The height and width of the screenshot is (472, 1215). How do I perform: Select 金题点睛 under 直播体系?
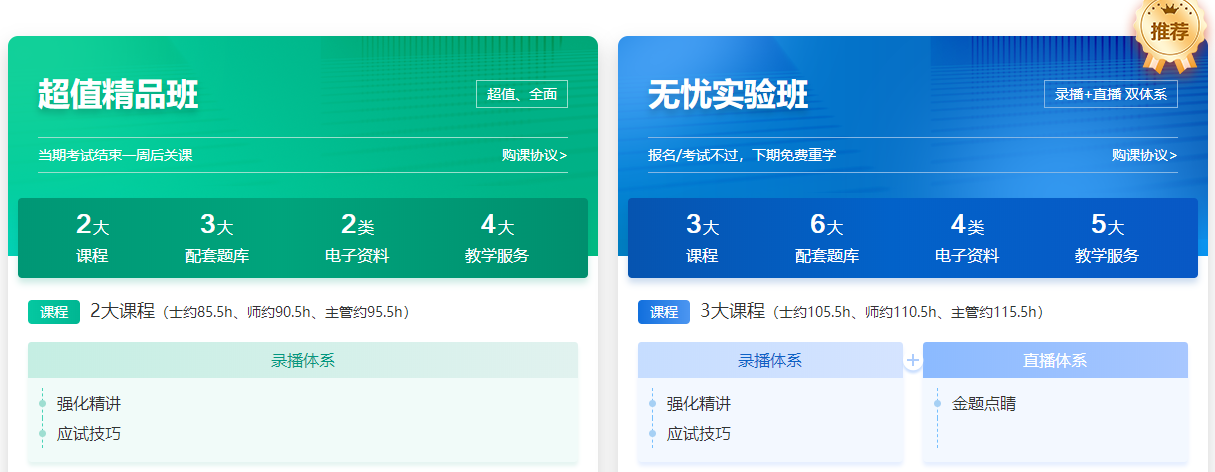point(984,404)
